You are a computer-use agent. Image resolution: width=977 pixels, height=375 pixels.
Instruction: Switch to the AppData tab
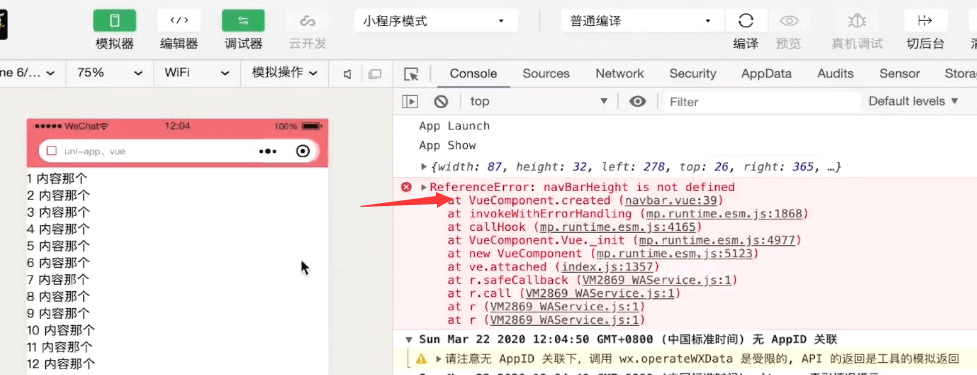(x=766, y=74)
